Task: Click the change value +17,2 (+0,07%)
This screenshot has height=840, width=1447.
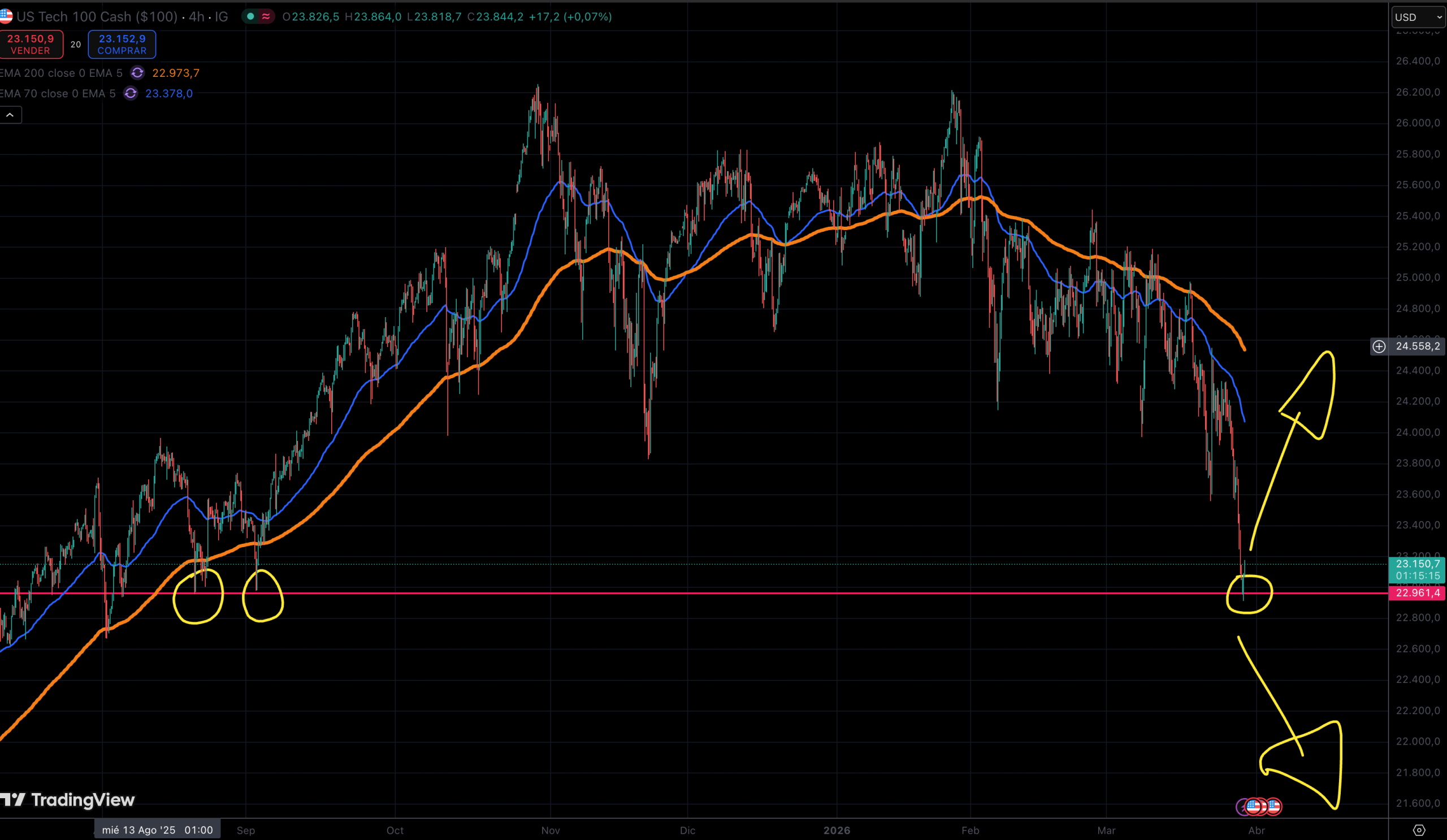Action: point(570,16)
